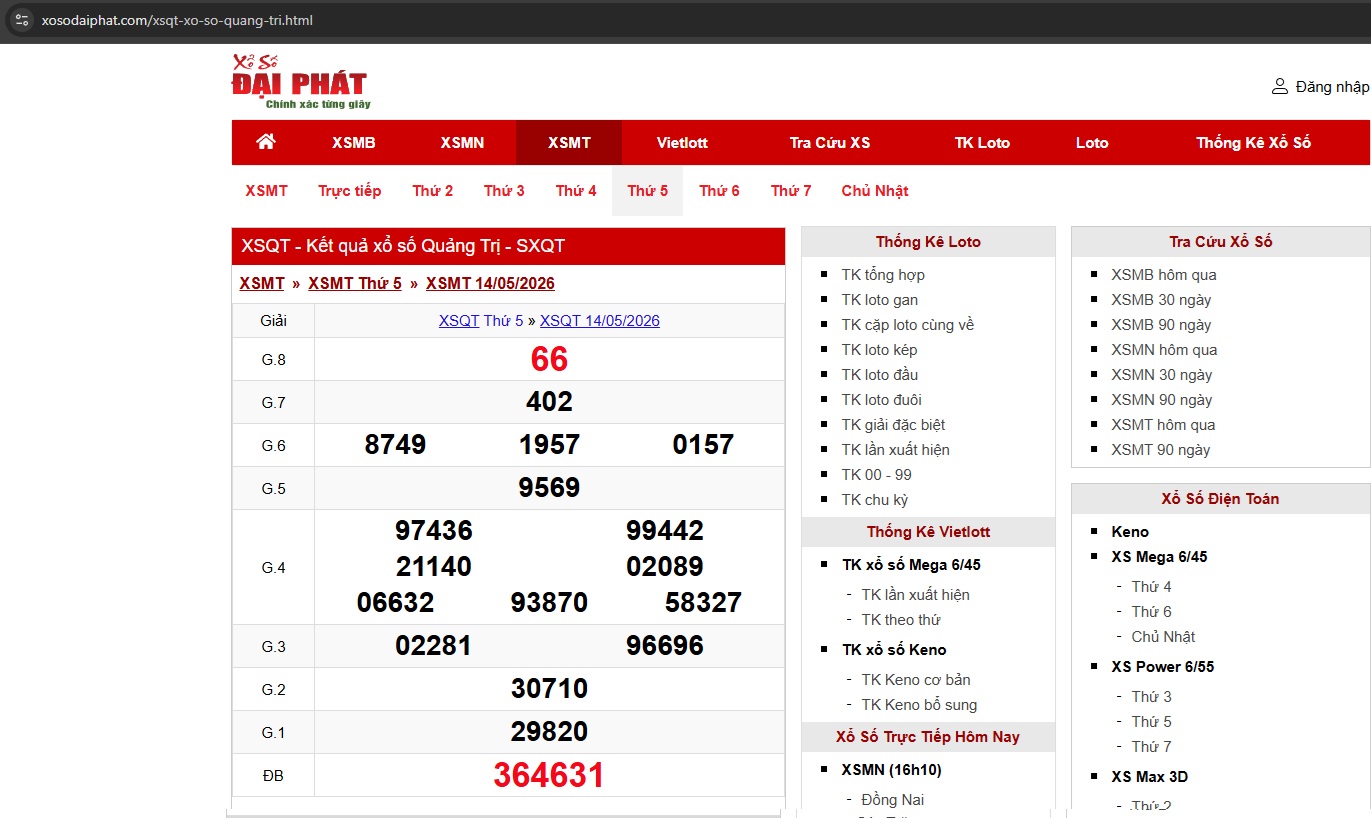Switch to the Thứ 4 tab

click(x=576, y=191)
